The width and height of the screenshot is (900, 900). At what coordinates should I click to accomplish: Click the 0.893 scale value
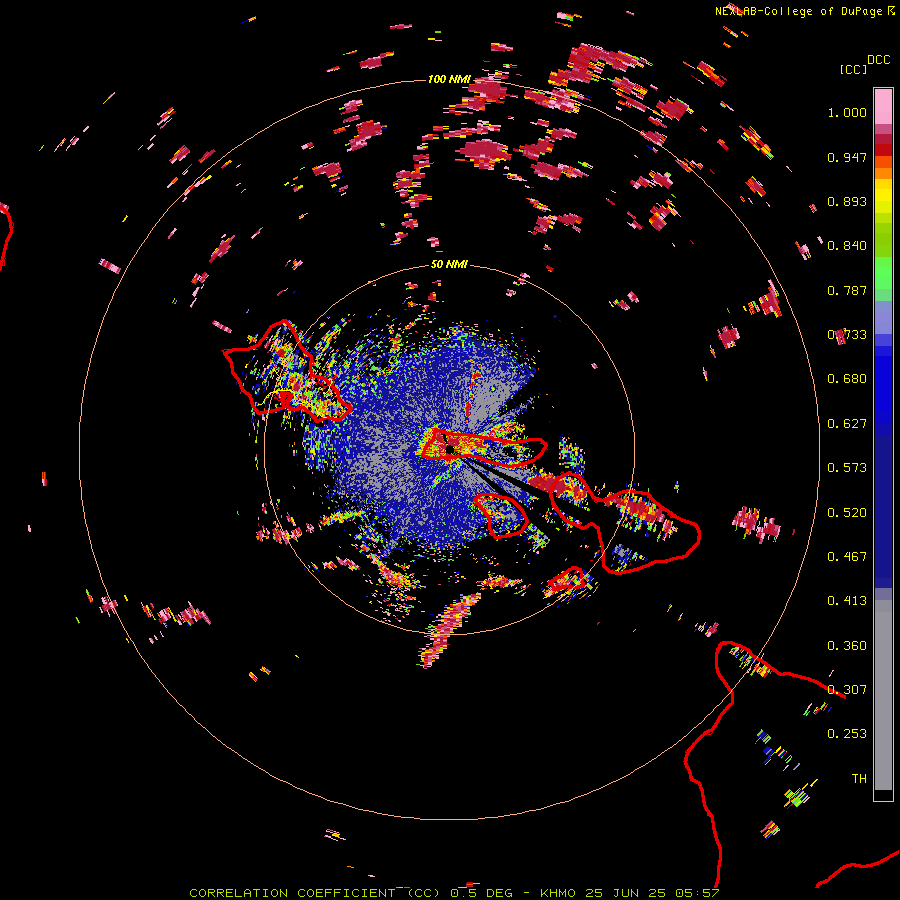[x=847, y=201]
